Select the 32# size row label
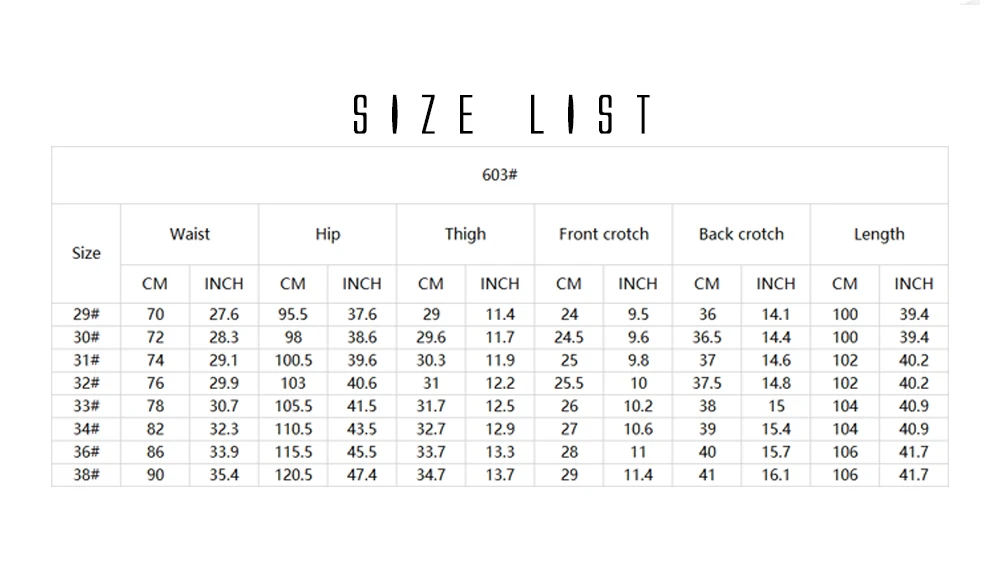This screenshot has height=577, width=1000. pos(86,383)
